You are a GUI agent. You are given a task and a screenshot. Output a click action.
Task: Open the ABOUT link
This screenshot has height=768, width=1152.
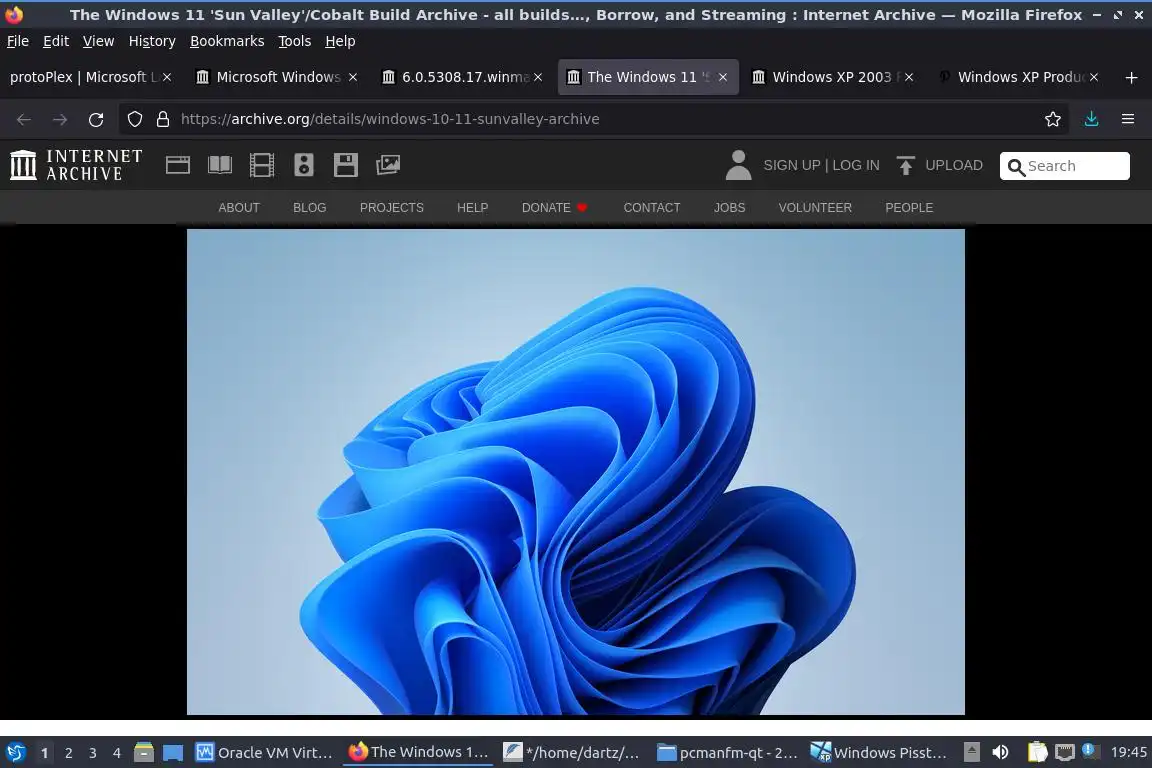click(x=239, y=208)
